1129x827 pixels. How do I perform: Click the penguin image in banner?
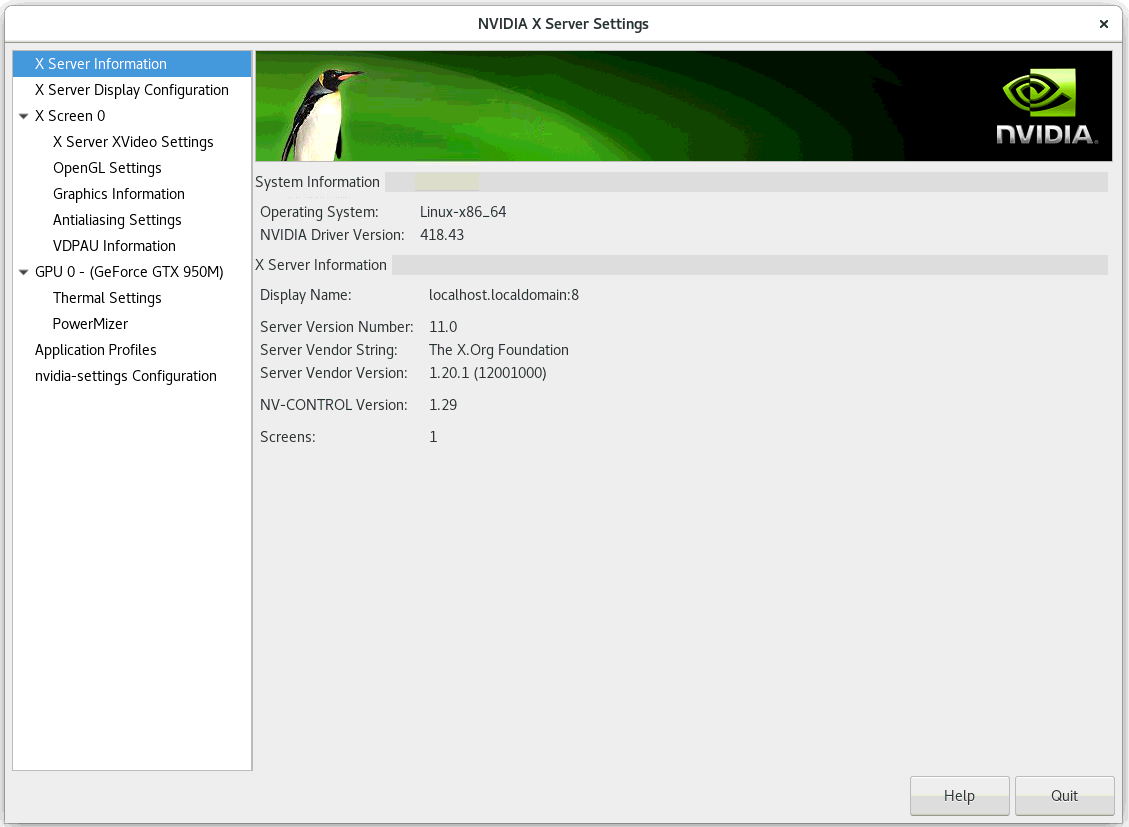323,114
